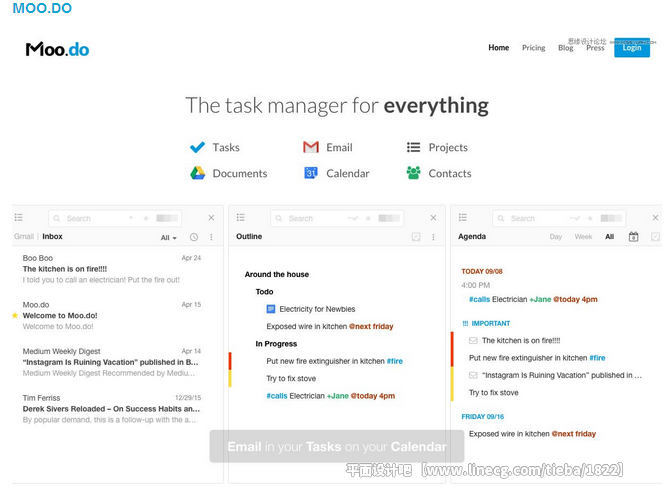The width and height of the screenshot is (664, 489).
Task: Click the blue Tasks checkmark icon
Action: pos(197,147)
